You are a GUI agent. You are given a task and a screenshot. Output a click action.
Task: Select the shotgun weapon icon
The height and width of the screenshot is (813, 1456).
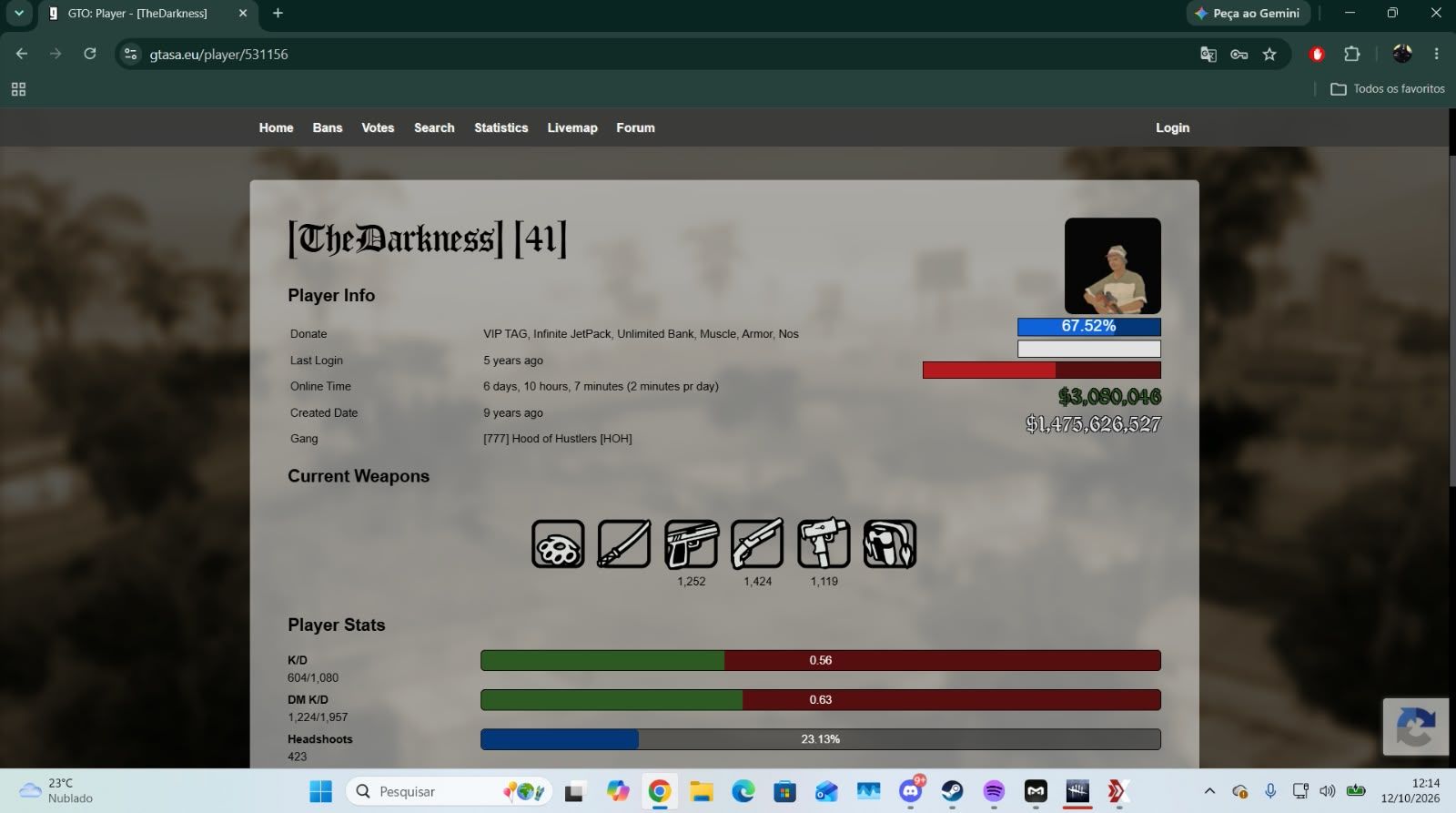click(757, 544)
